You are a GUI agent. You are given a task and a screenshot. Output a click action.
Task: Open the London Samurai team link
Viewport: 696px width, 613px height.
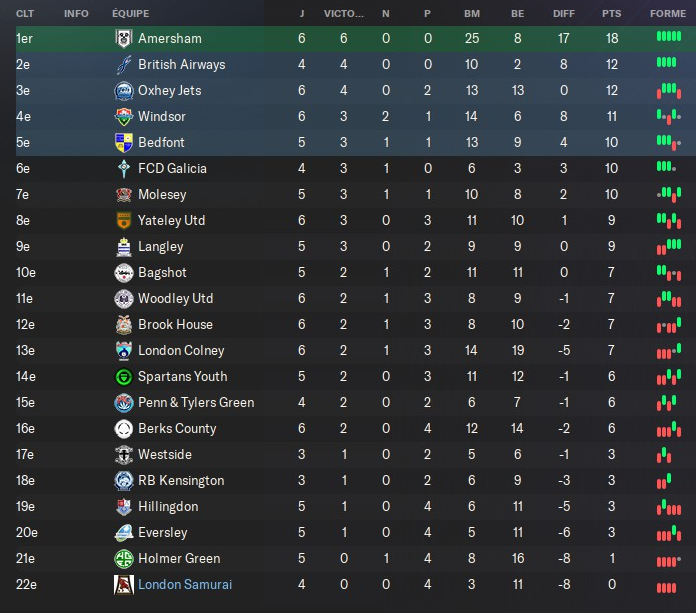[185, 584]
